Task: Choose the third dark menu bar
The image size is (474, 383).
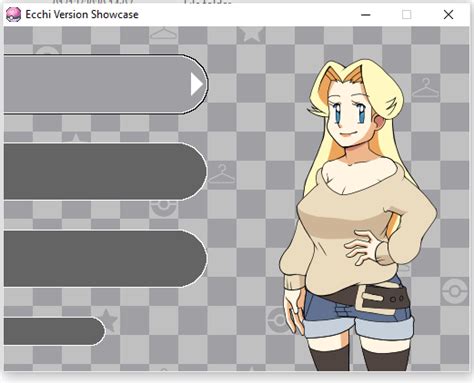Action: pos(105,258)
